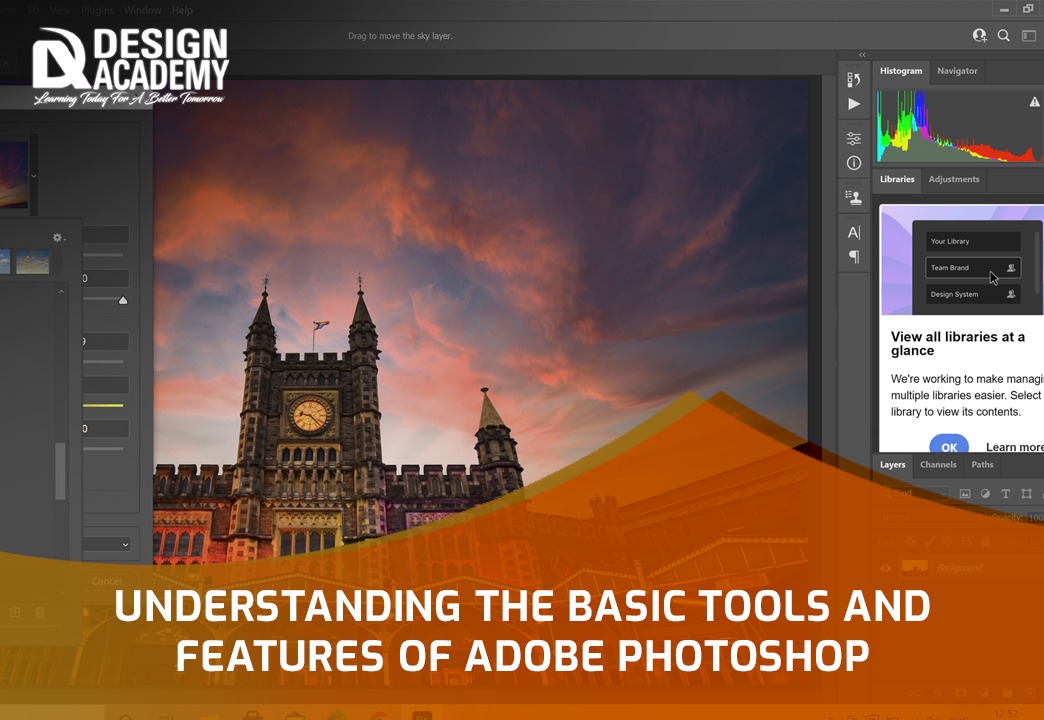Viewport: 1044px width, 720px height.
Task: Open the Kind filter dropdown in Layers panel
Action: (x=912, y=492)
